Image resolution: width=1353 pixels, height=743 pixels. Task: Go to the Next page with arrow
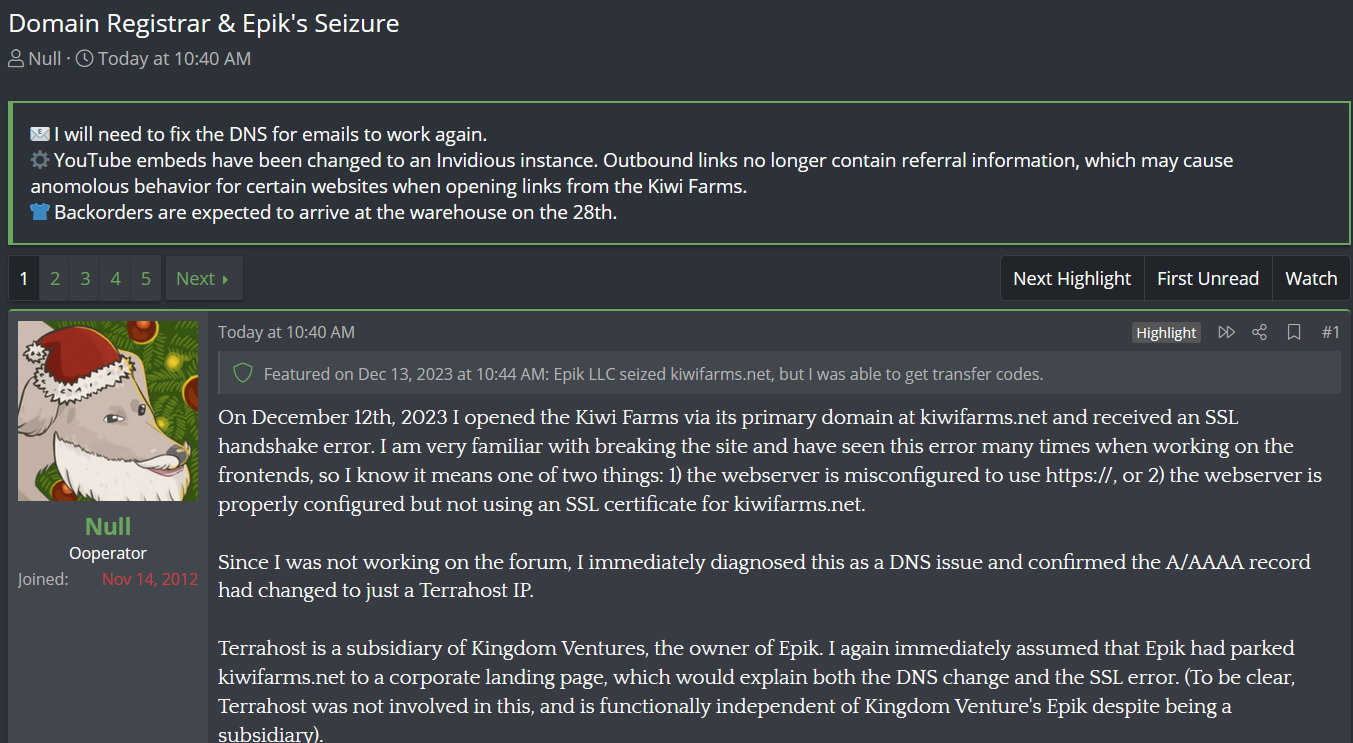pos(204,278)
